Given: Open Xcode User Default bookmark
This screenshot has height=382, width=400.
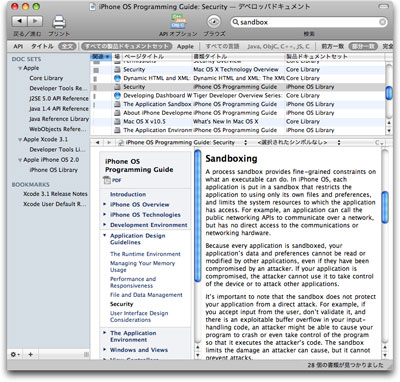Looking at the screenshot, I should pyautogui.click(x=55, y=204).
